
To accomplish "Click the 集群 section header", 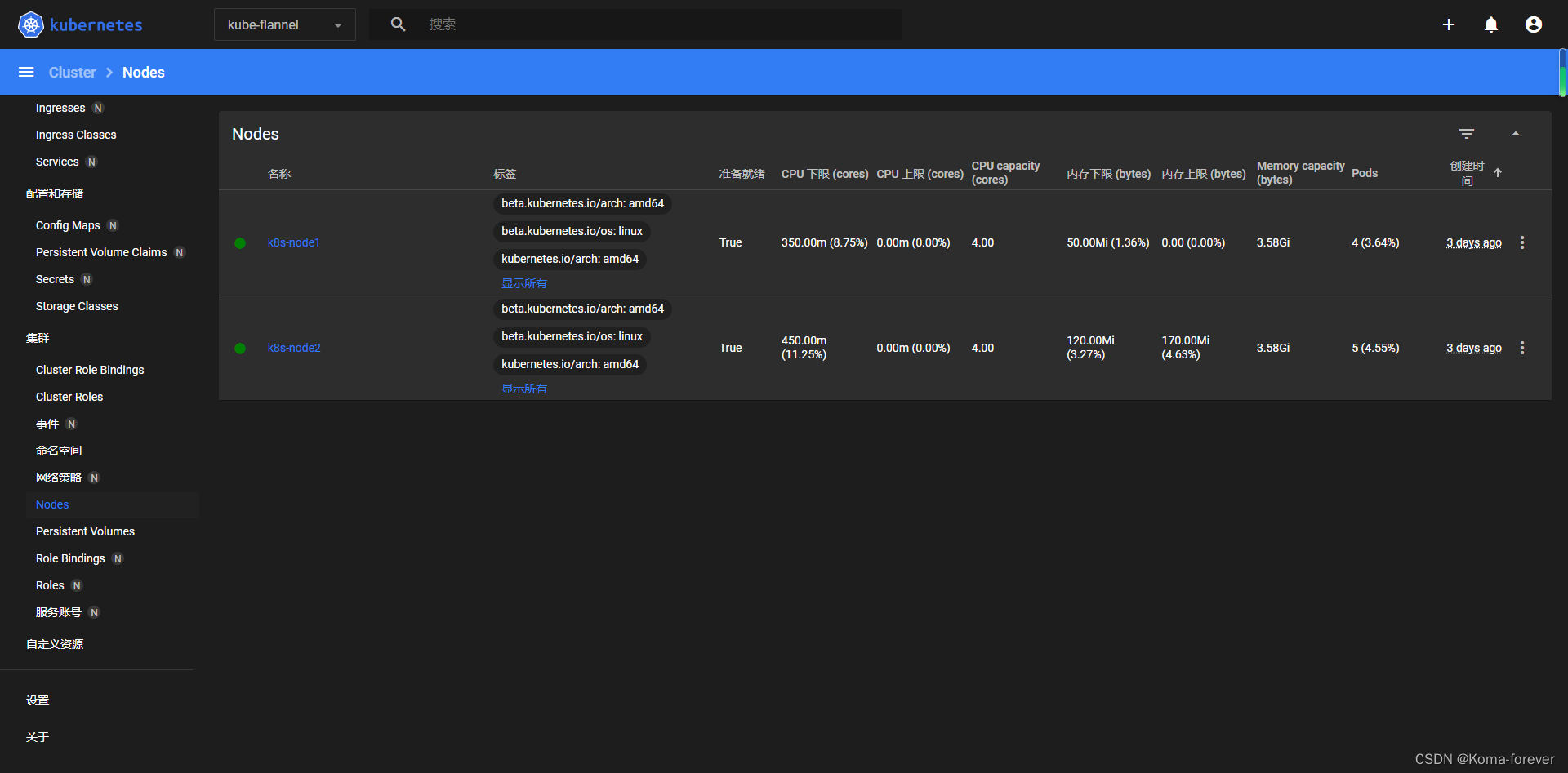I will point(38,338).
